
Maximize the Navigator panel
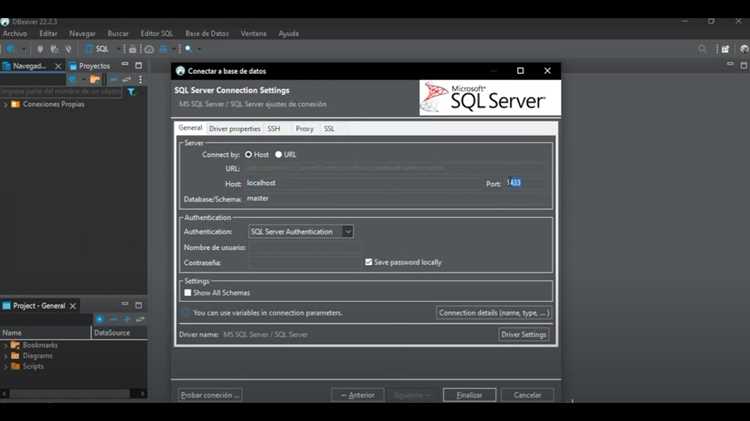coord(139,65)
